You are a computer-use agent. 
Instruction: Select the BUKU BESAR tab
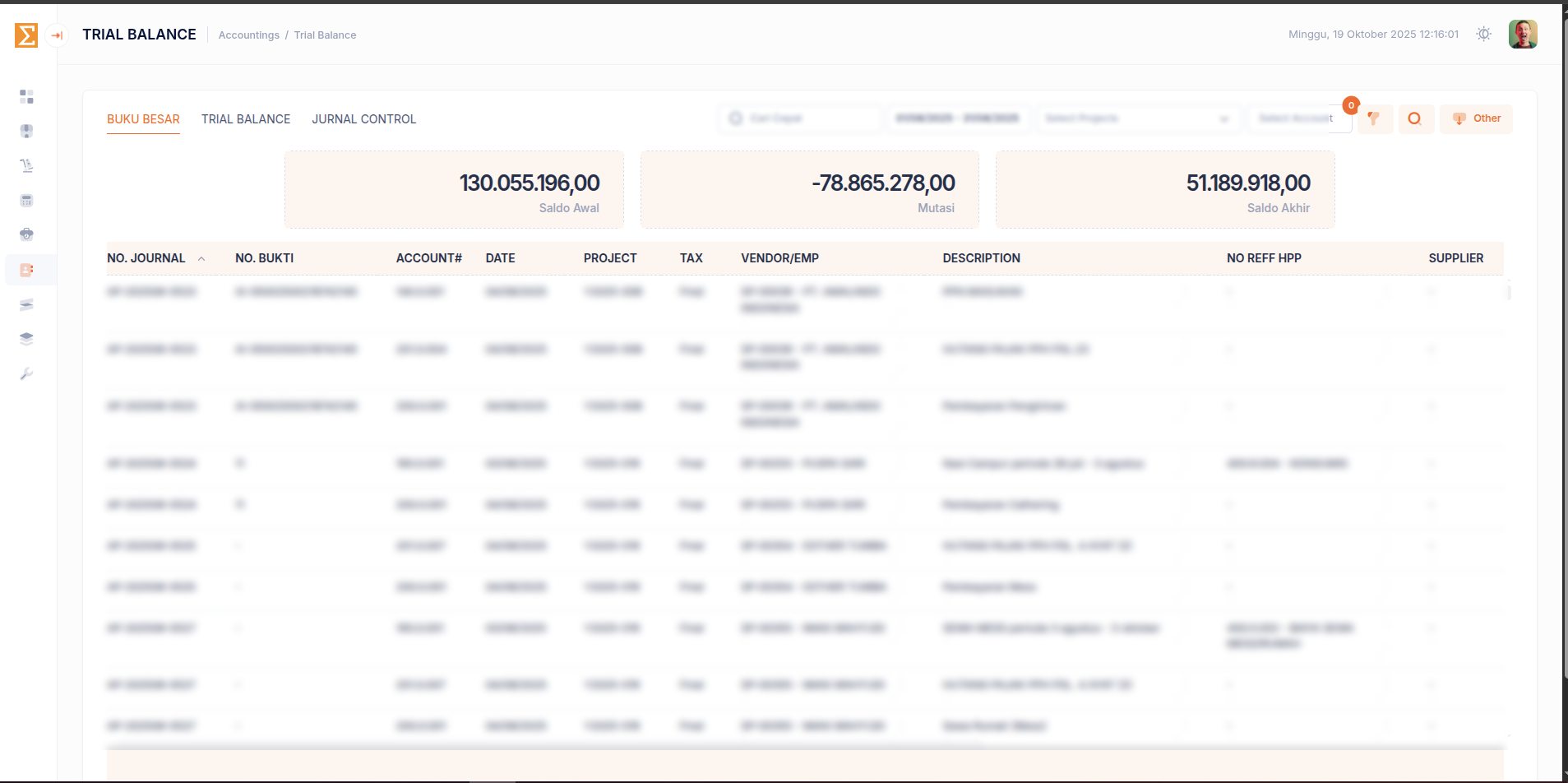143,119
